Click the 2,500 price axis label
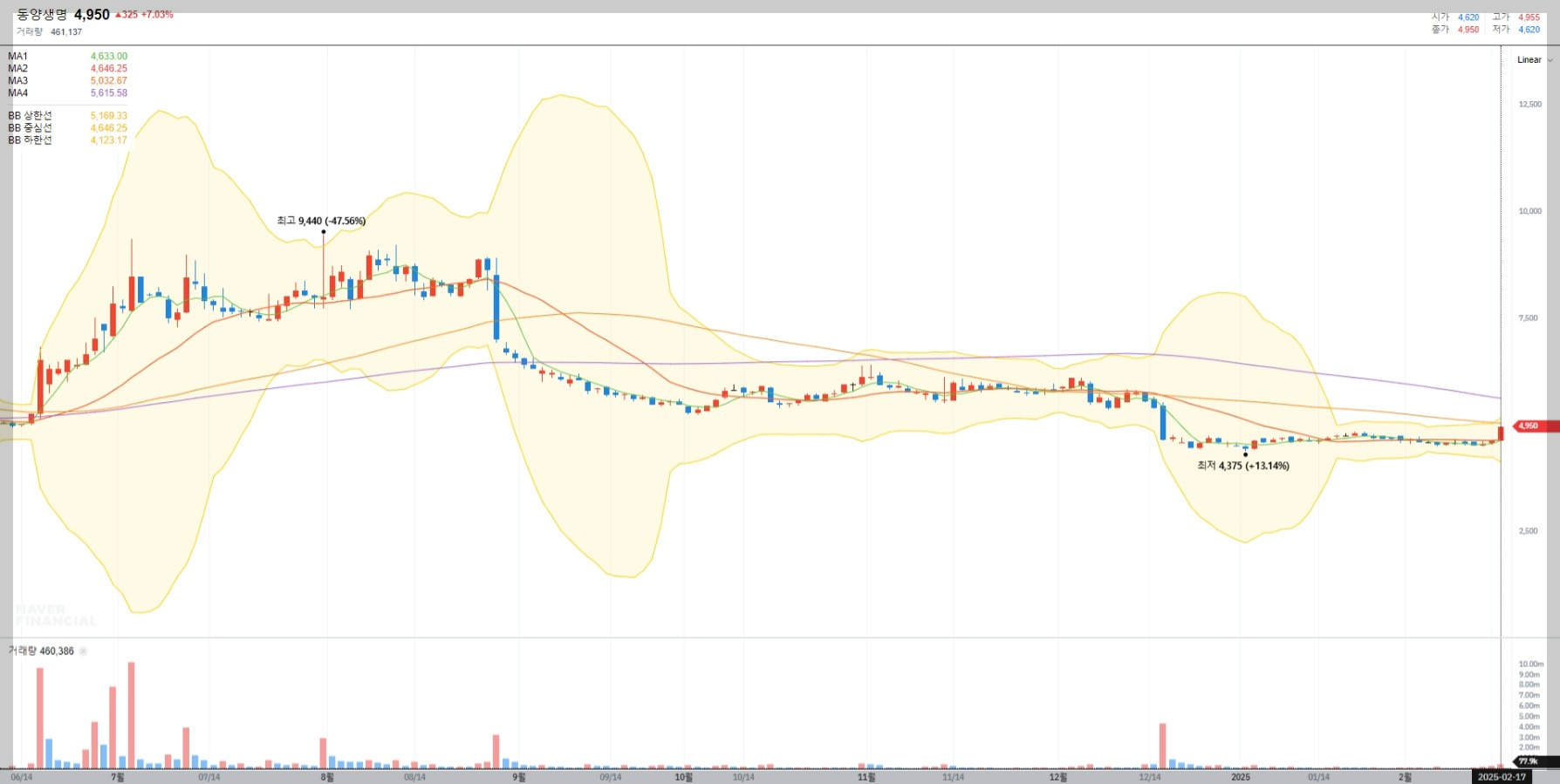This screenshot has height=784, width=1560. click(1529, 531)
